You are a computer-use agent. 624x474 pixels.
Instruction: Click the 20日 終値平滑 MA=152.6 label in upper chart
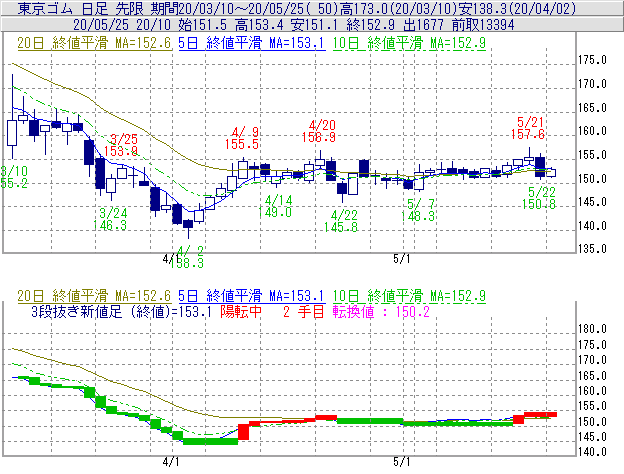tap(94, 43)
